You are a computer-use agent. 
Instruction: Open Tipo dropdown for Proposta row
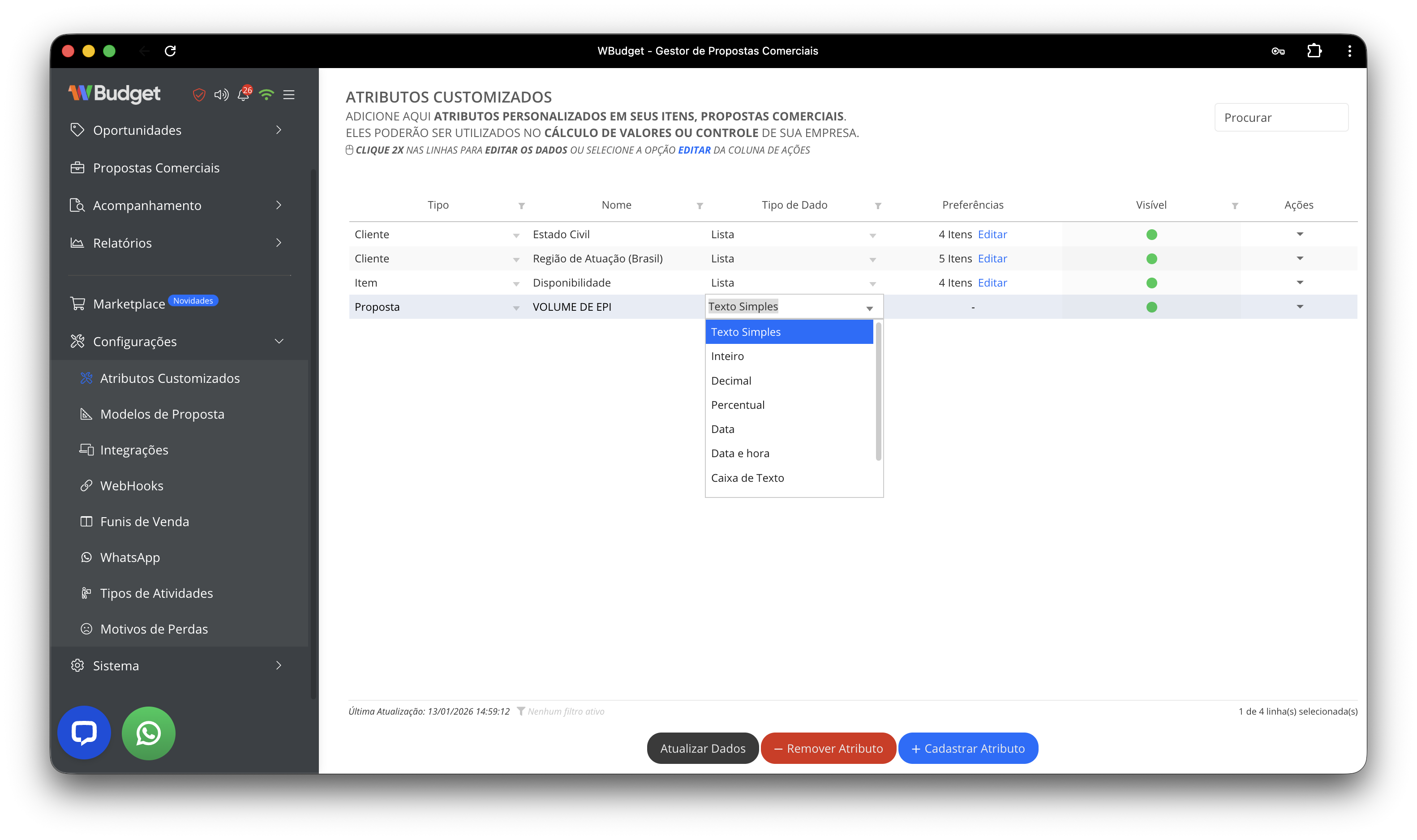tap(516, 308)
